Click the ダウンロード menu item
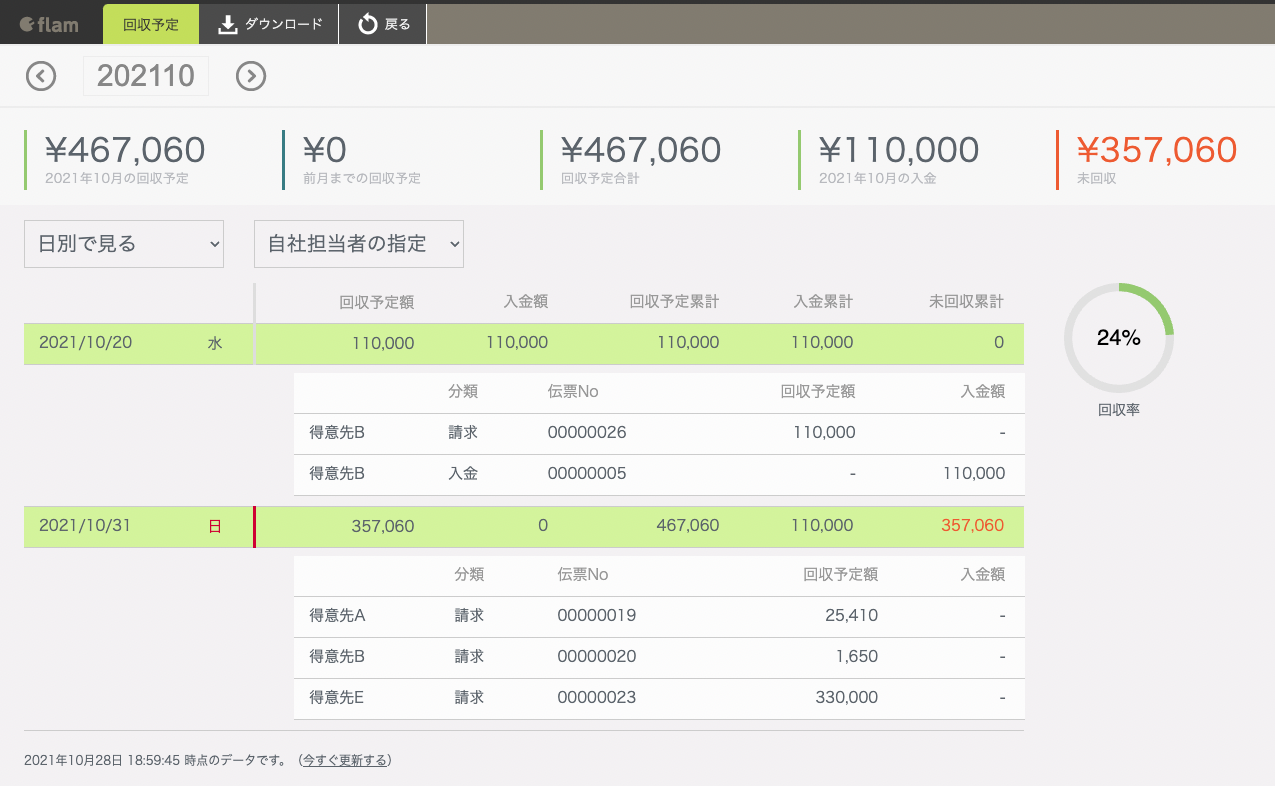This screenshot has width=1275, height=786. (x=283, y=24)
